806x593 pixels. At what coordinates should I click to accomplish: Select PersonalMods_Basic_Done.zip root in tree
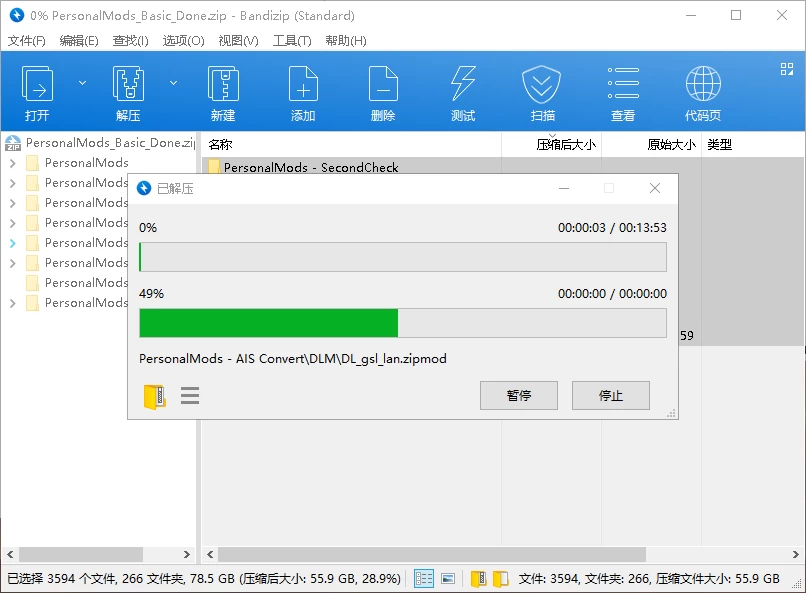110,142
